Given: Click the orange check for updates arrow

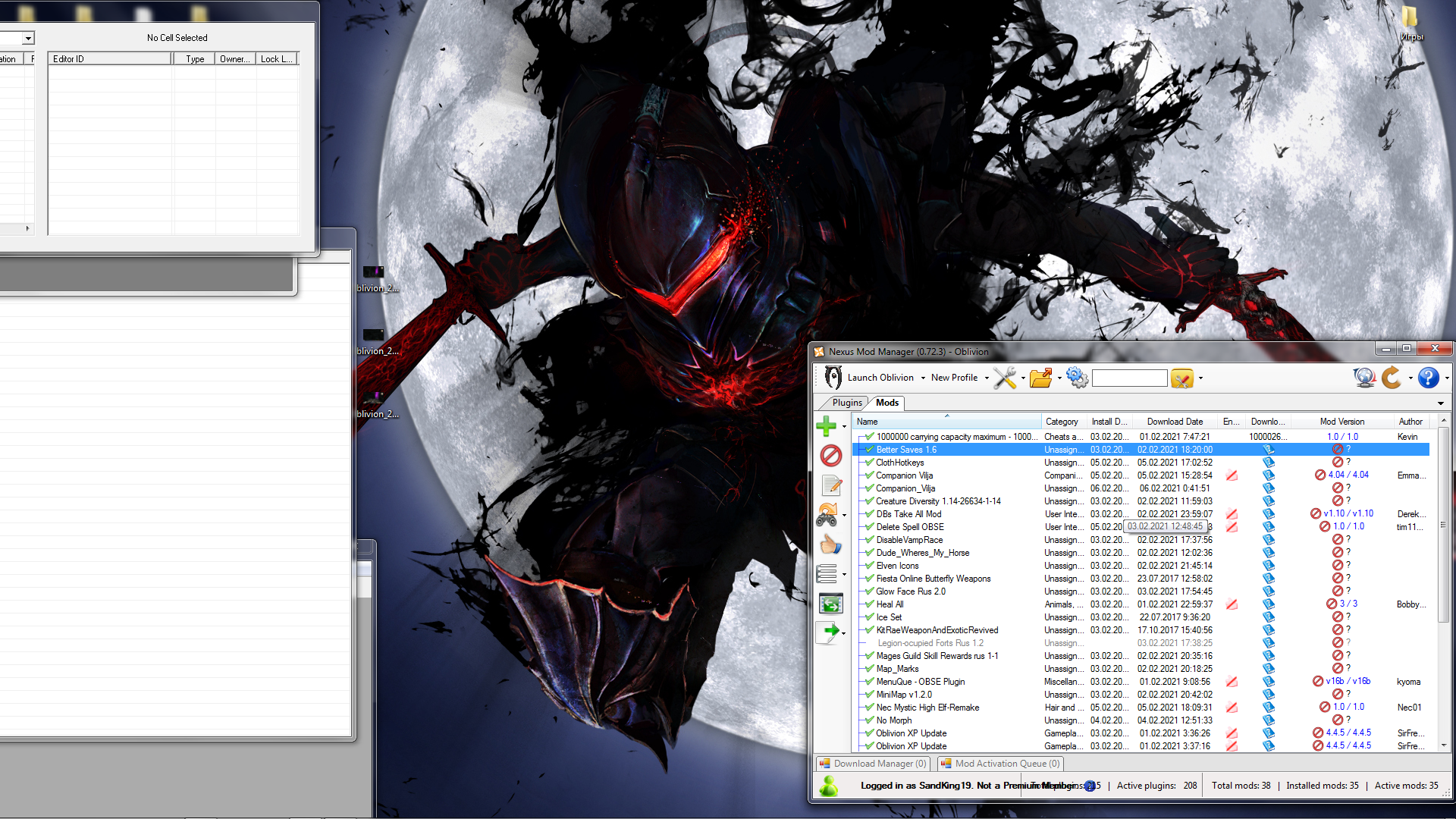Looking at the screenshot, I should point(1391,378).
